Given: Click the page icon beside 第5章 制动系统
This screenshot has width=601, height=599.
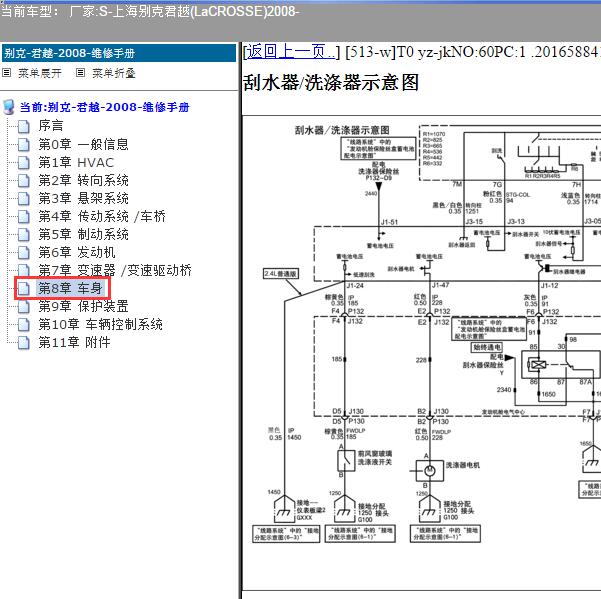Looking at the screenshot, I should [x=24, y=235].
